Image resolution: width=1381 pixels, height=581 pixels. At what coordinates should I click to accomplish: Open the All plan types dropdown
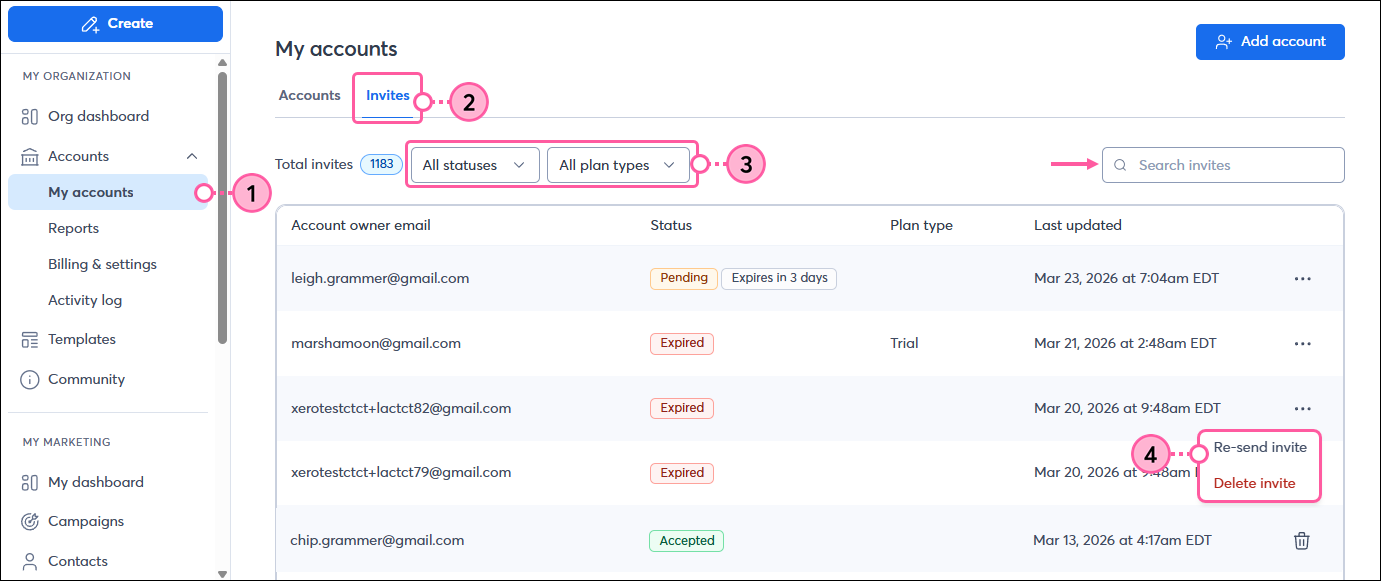pos(619,164)
